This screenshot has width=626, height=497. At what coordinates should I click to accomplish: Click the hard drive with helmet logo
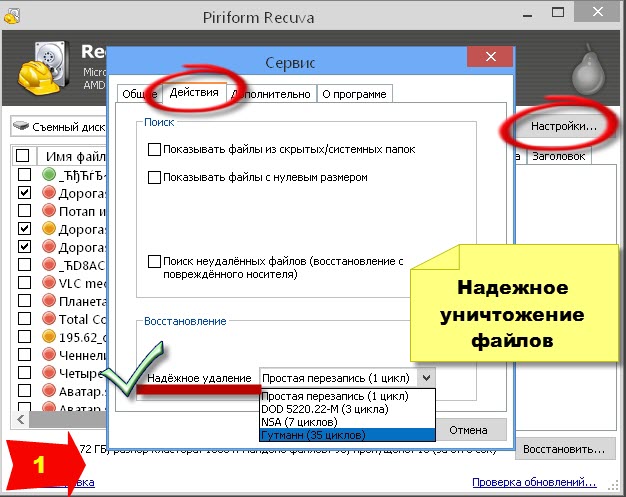44,67
